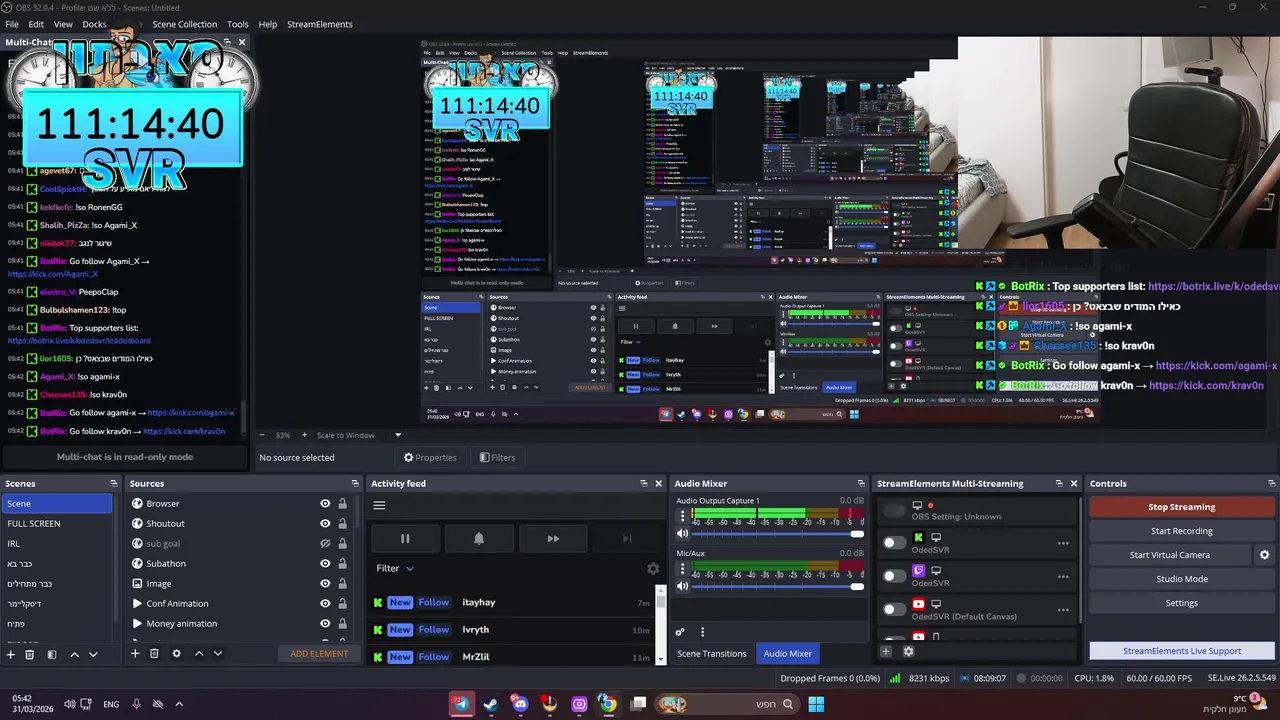Screen dimensions: 1280x720
Task: Mute Audio Output Capture 1 speaker icon
Action: 683,534
